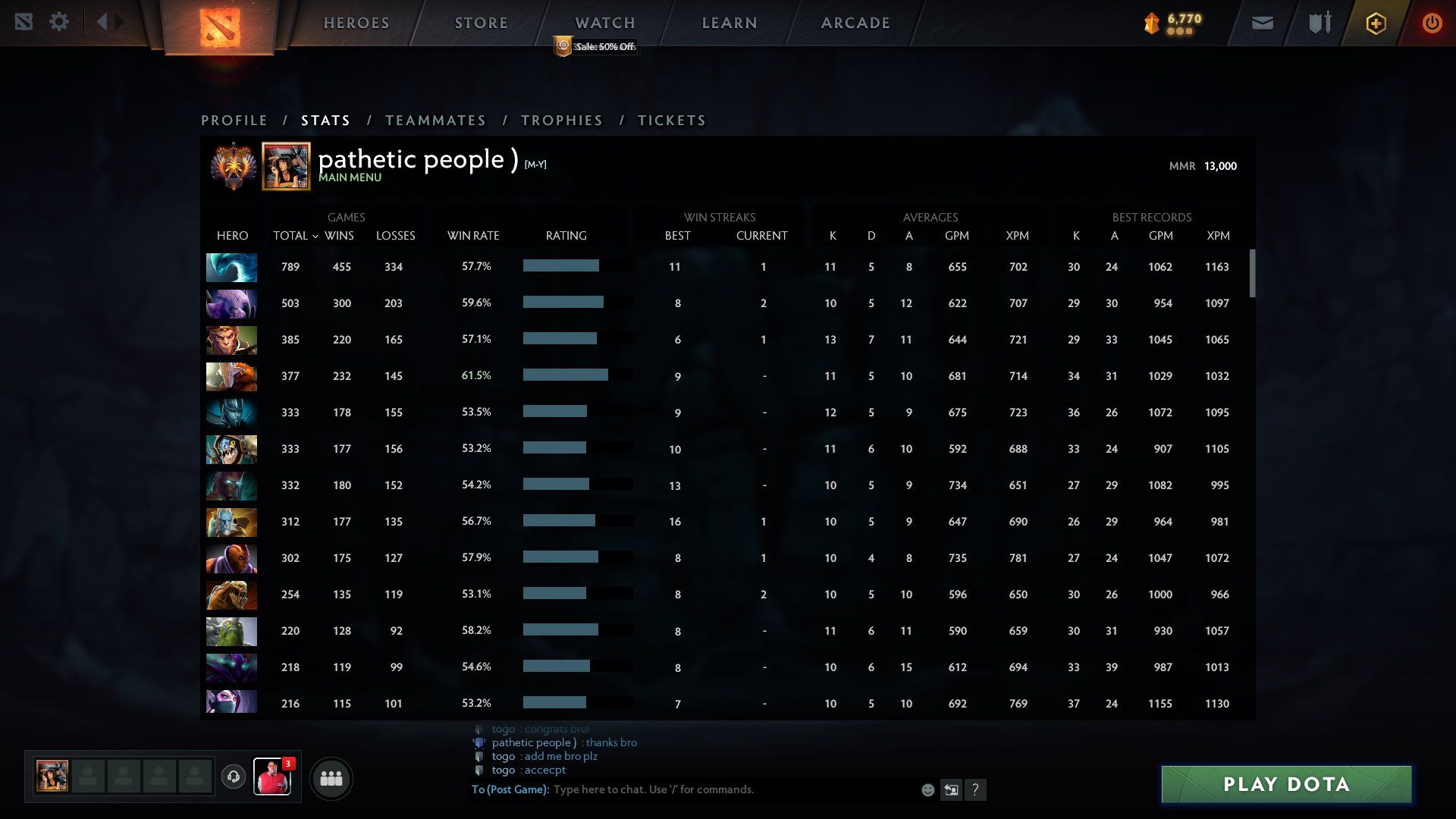Click the Dota 2 home logo

click(219, 27)
